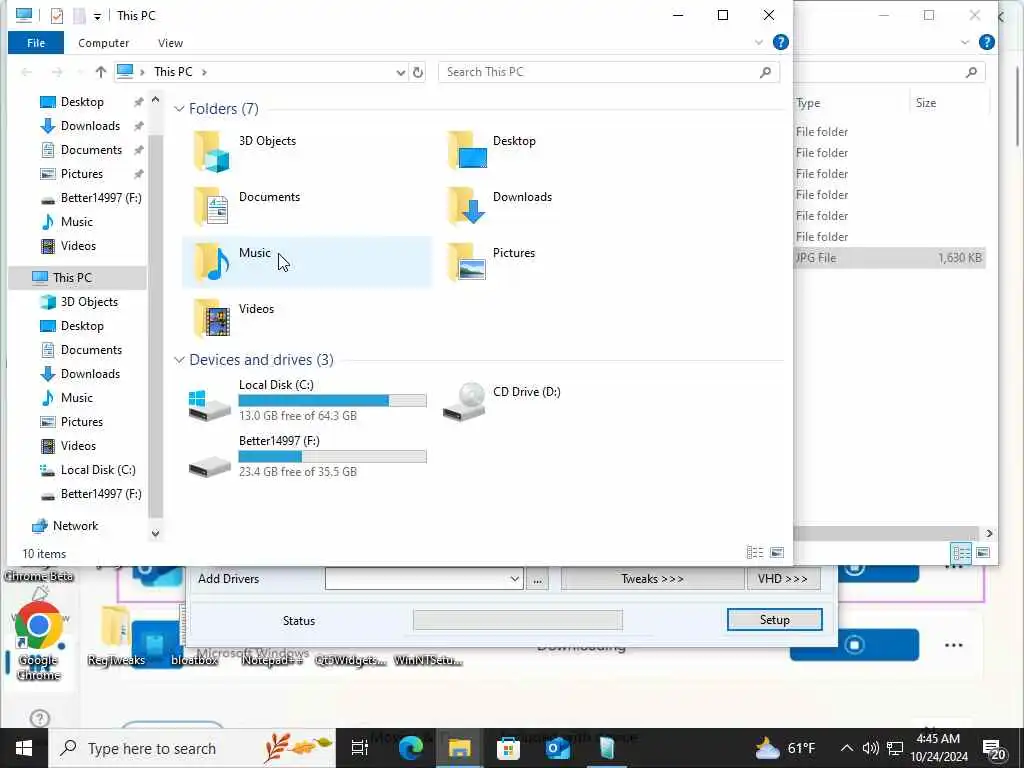Click navigation pane scrollbar down arrow
Viewport: 1024px width, 768px height.
pyautogui.click(x=155, y=534)
